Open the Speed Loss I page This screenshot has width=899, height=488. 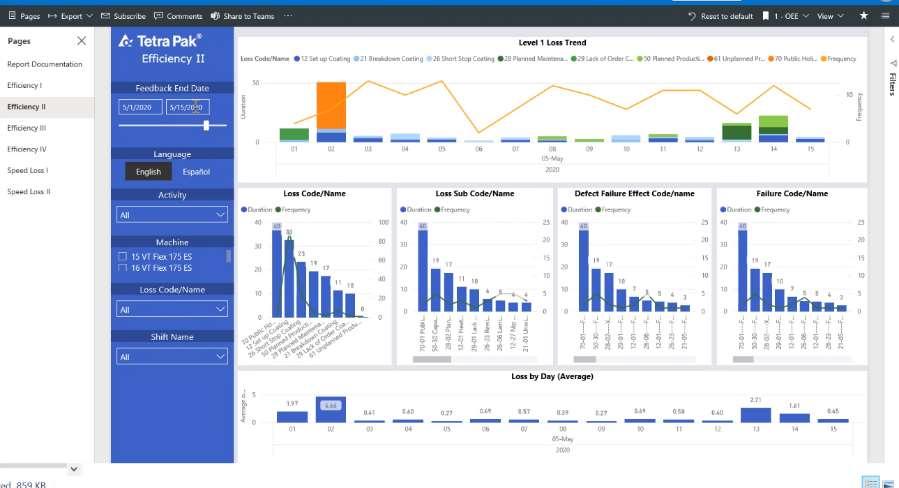28,170
